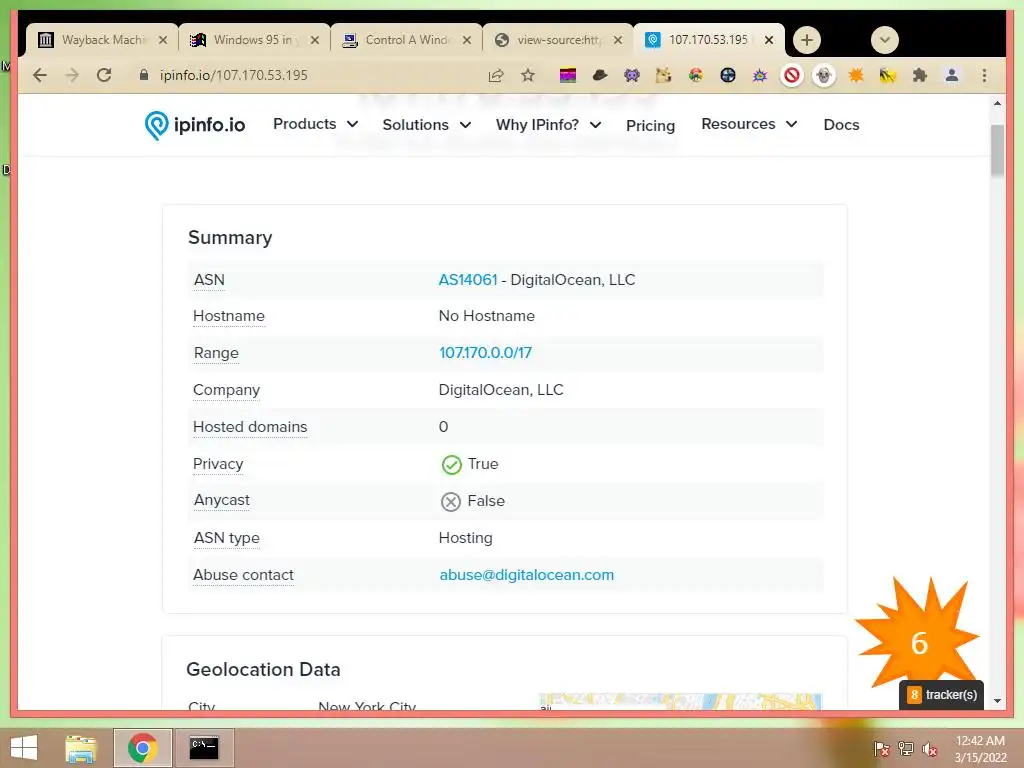Reload the ipinfo.io page
1024x768 pixels.
pyautogui.click(x=104, y=75)
